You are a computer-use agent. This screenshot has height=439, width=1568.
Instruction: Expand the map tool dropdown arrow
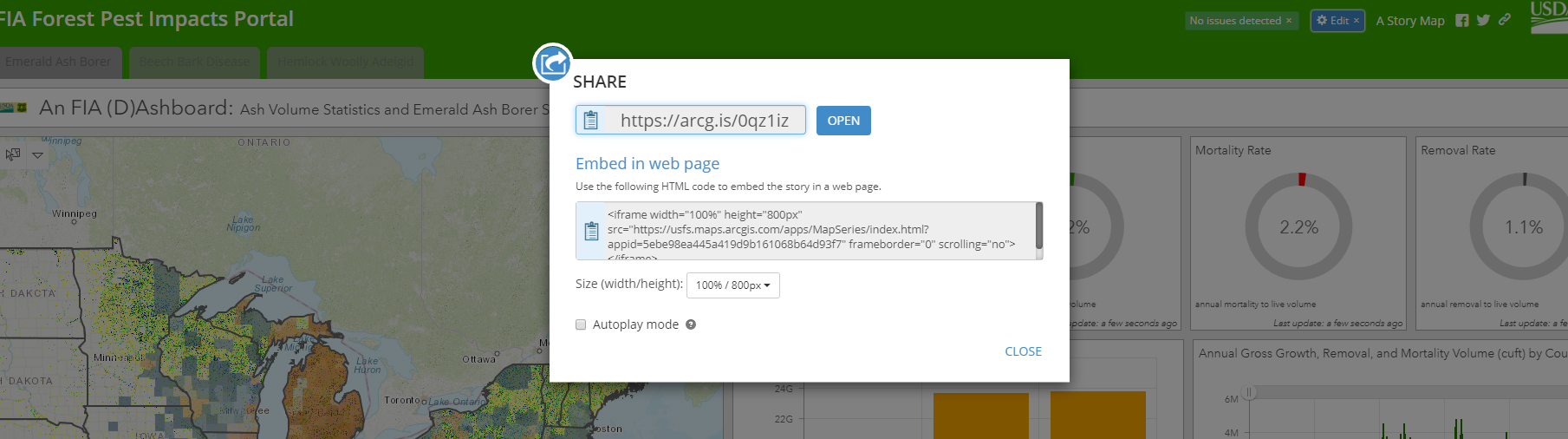point(37,155)
